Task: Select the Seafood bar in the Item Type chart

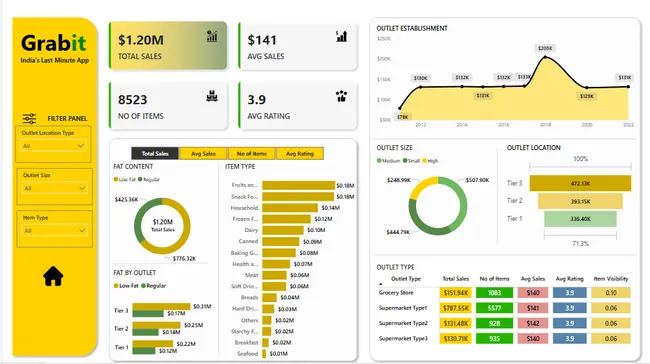Action: 264,354
